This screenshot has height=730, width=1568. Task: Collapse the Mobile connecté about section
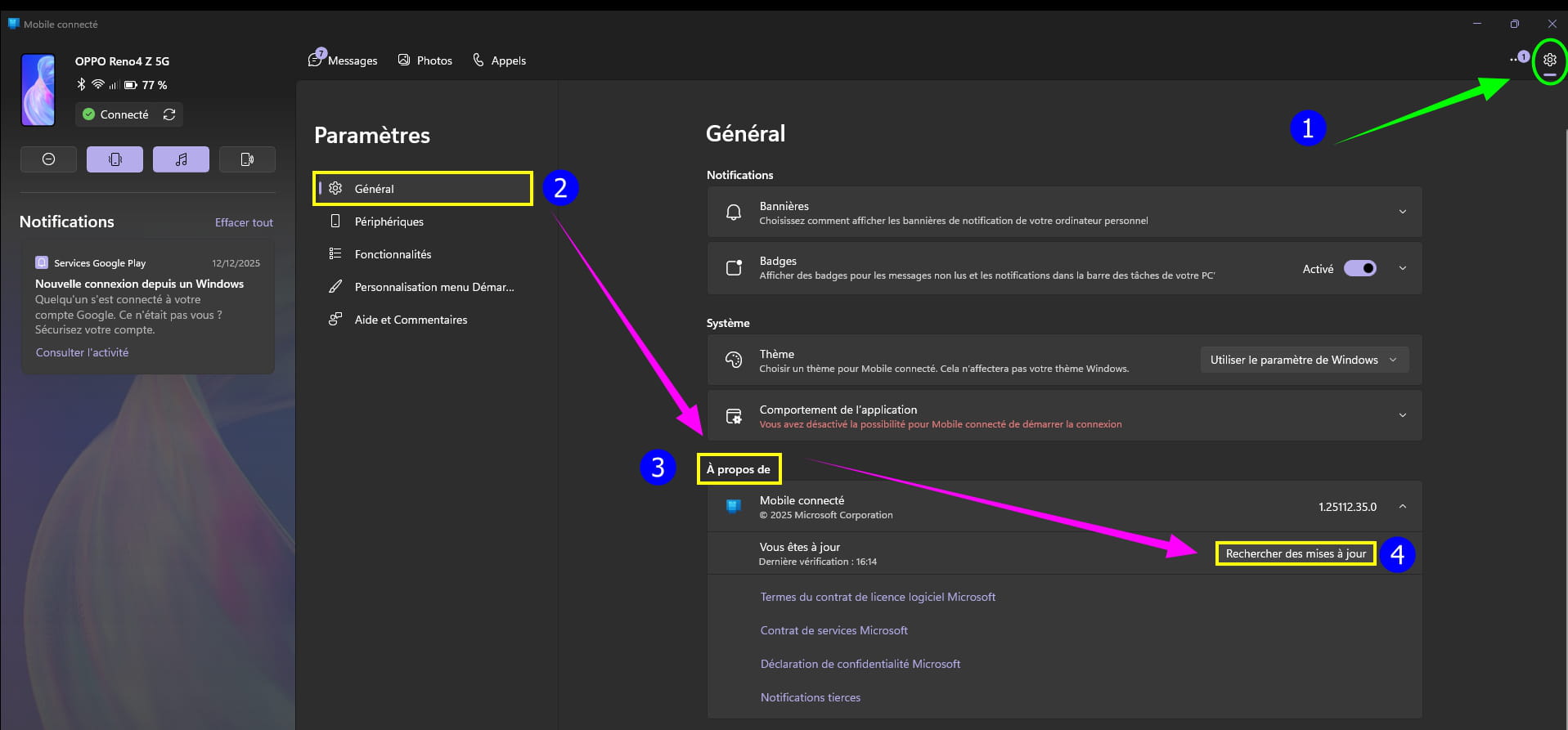(x=1402, y=507)
